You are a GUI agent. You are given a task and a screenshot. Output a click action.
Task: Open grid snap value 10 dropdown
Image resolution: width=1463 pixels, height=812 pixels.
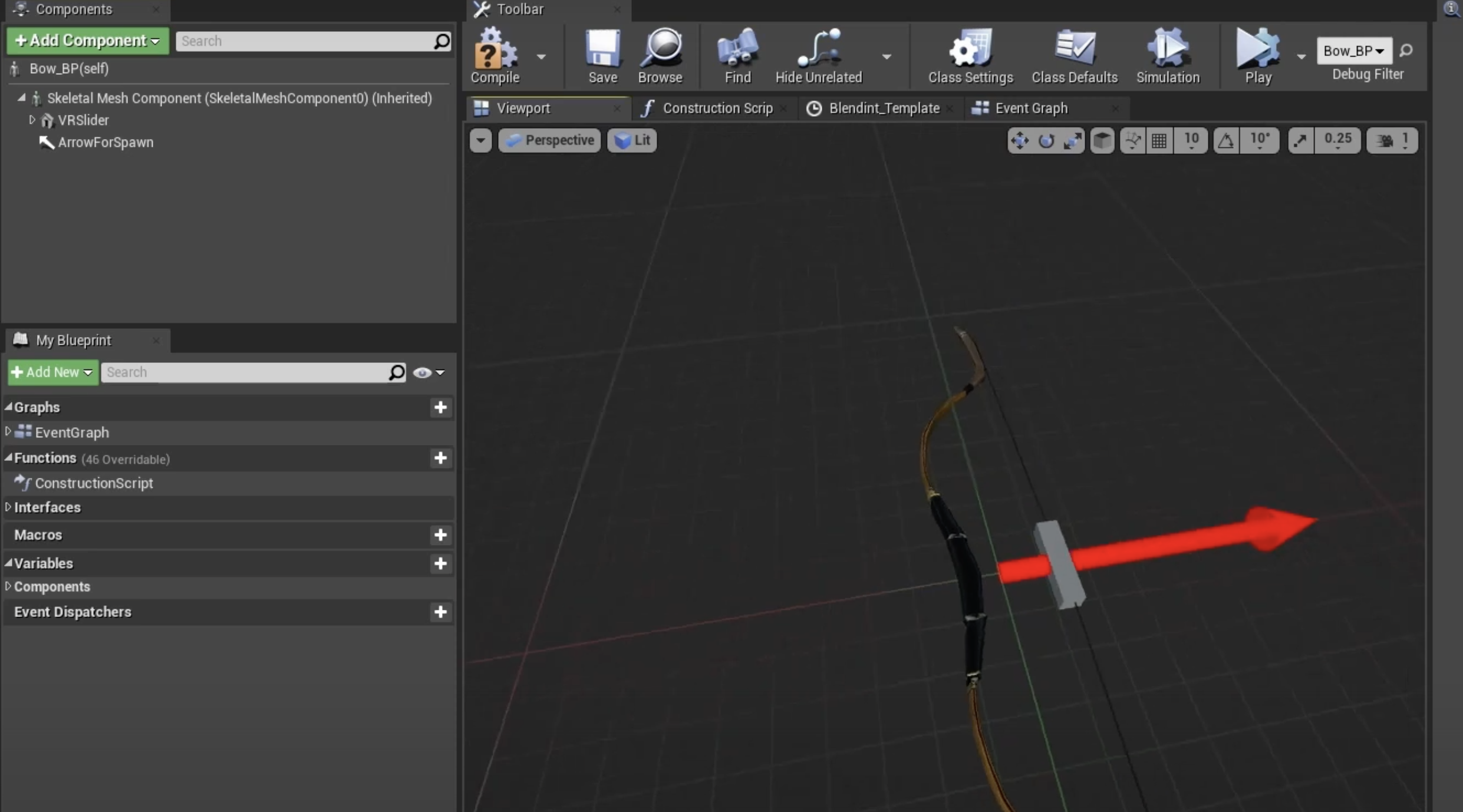pyautogui.click(x=1191, y=140)
